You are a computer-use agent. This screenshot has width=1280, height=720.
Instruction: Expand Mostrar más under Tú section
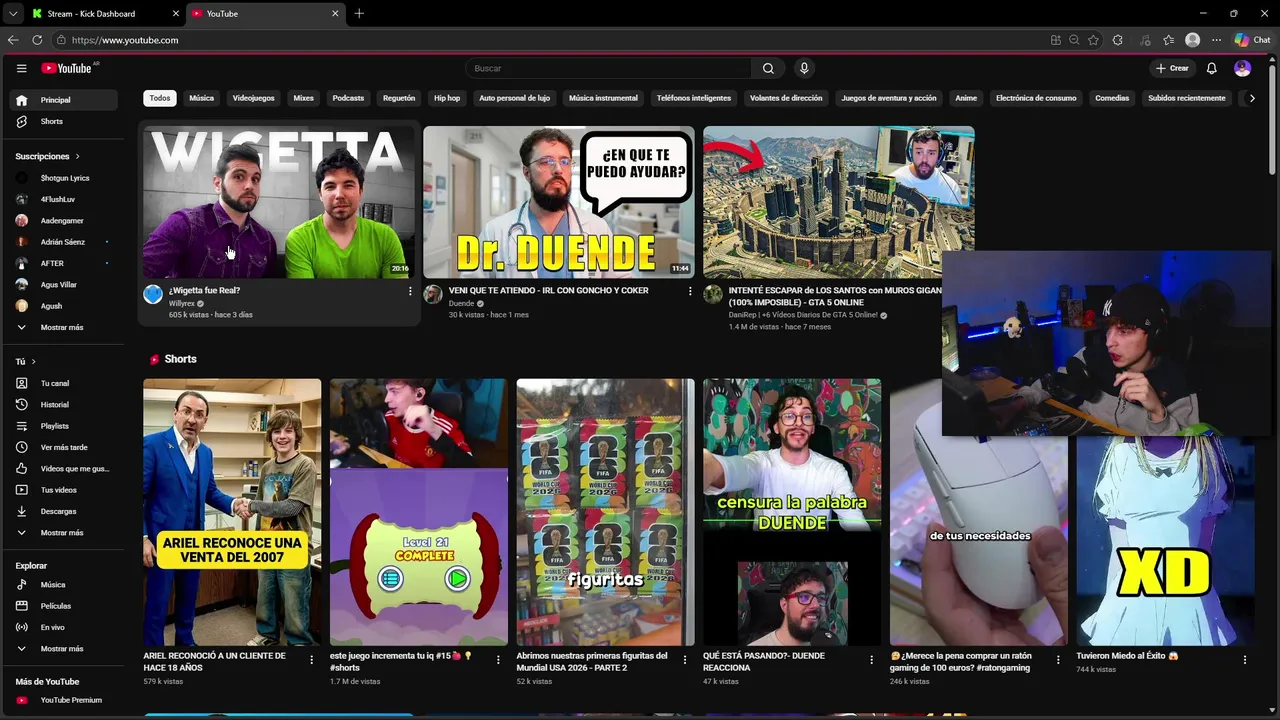(x=64, y=533)
